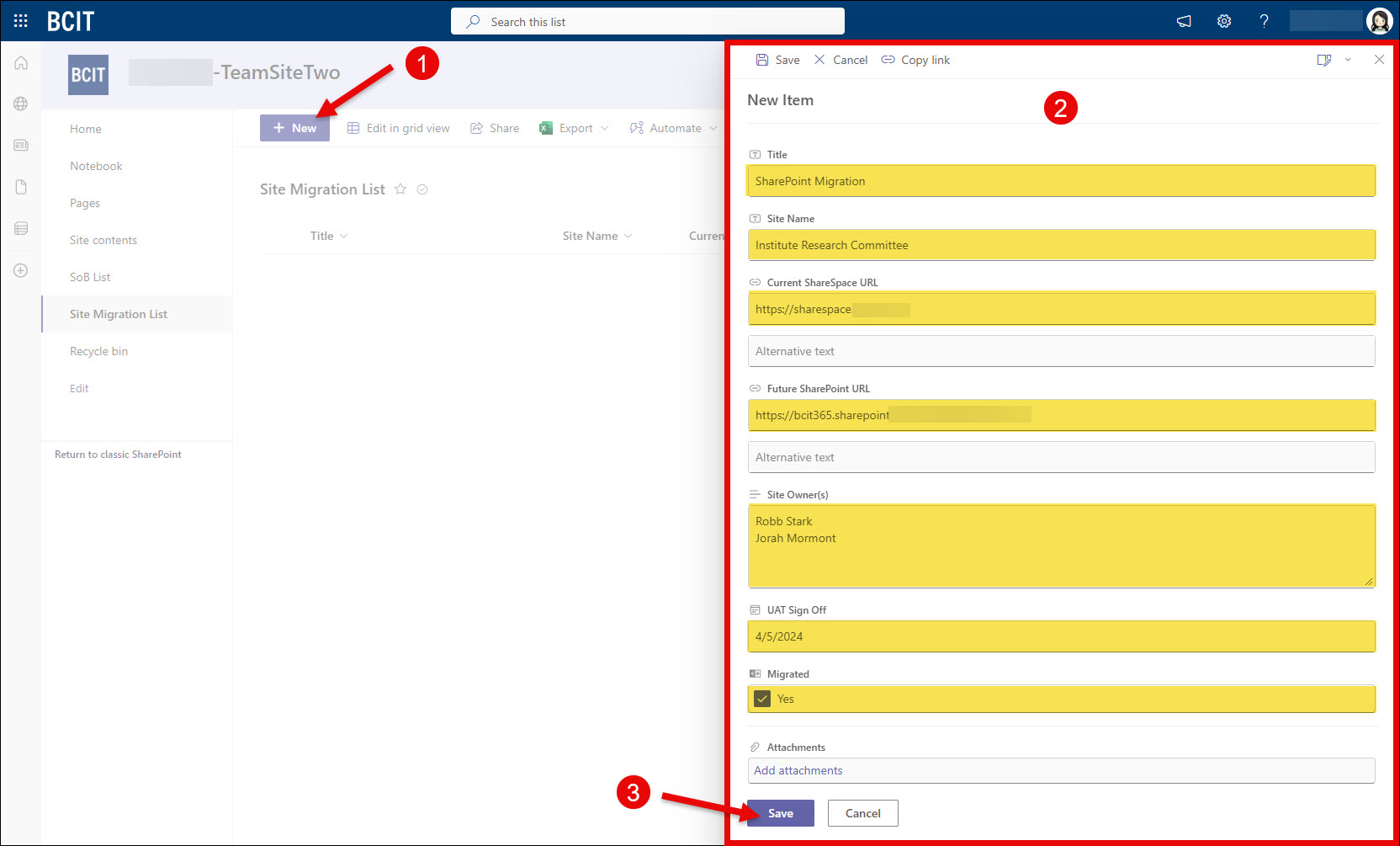Click the Search this list box

tap(648, 21)
